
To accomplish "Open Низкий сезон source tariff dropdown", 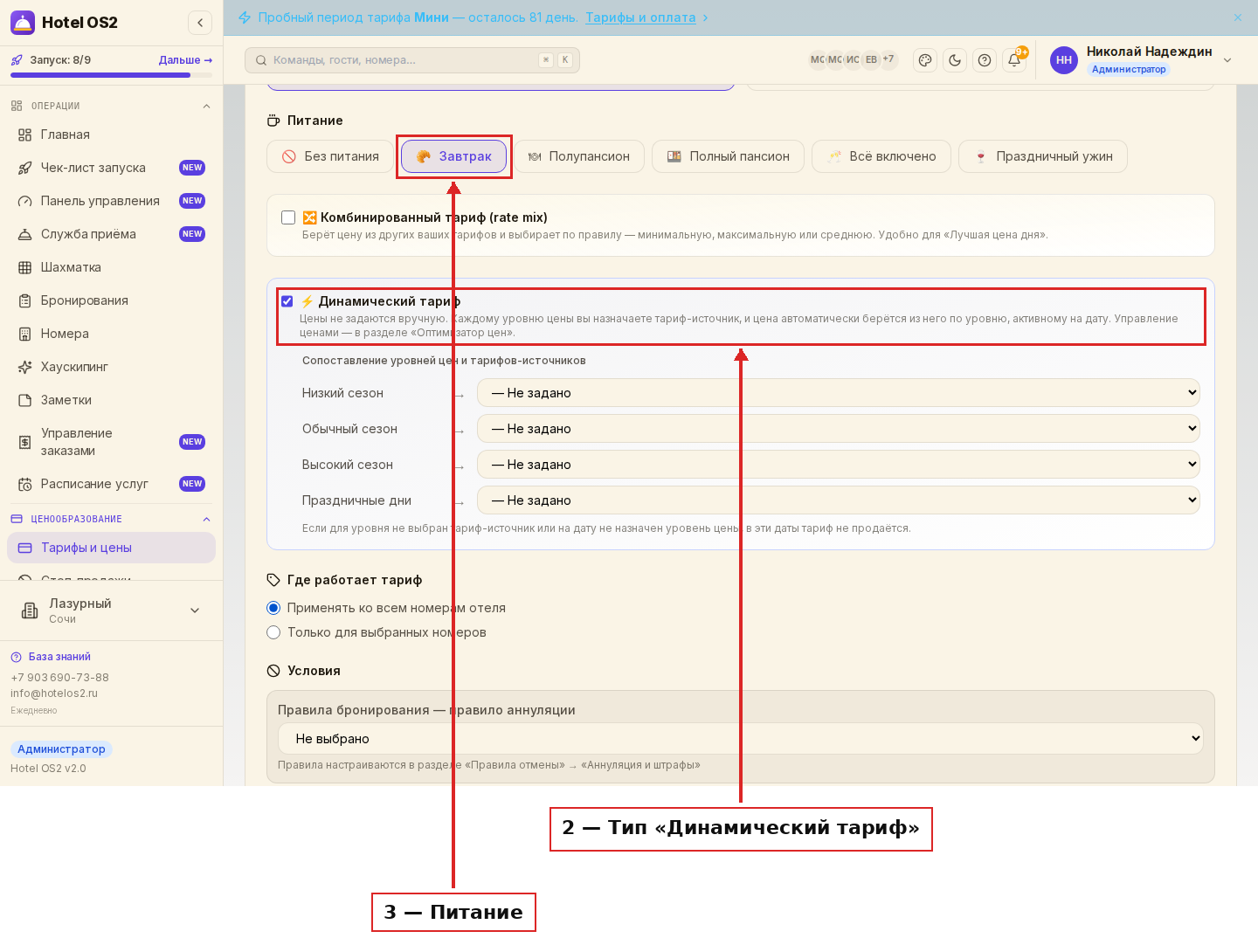I will click(839, 393).
